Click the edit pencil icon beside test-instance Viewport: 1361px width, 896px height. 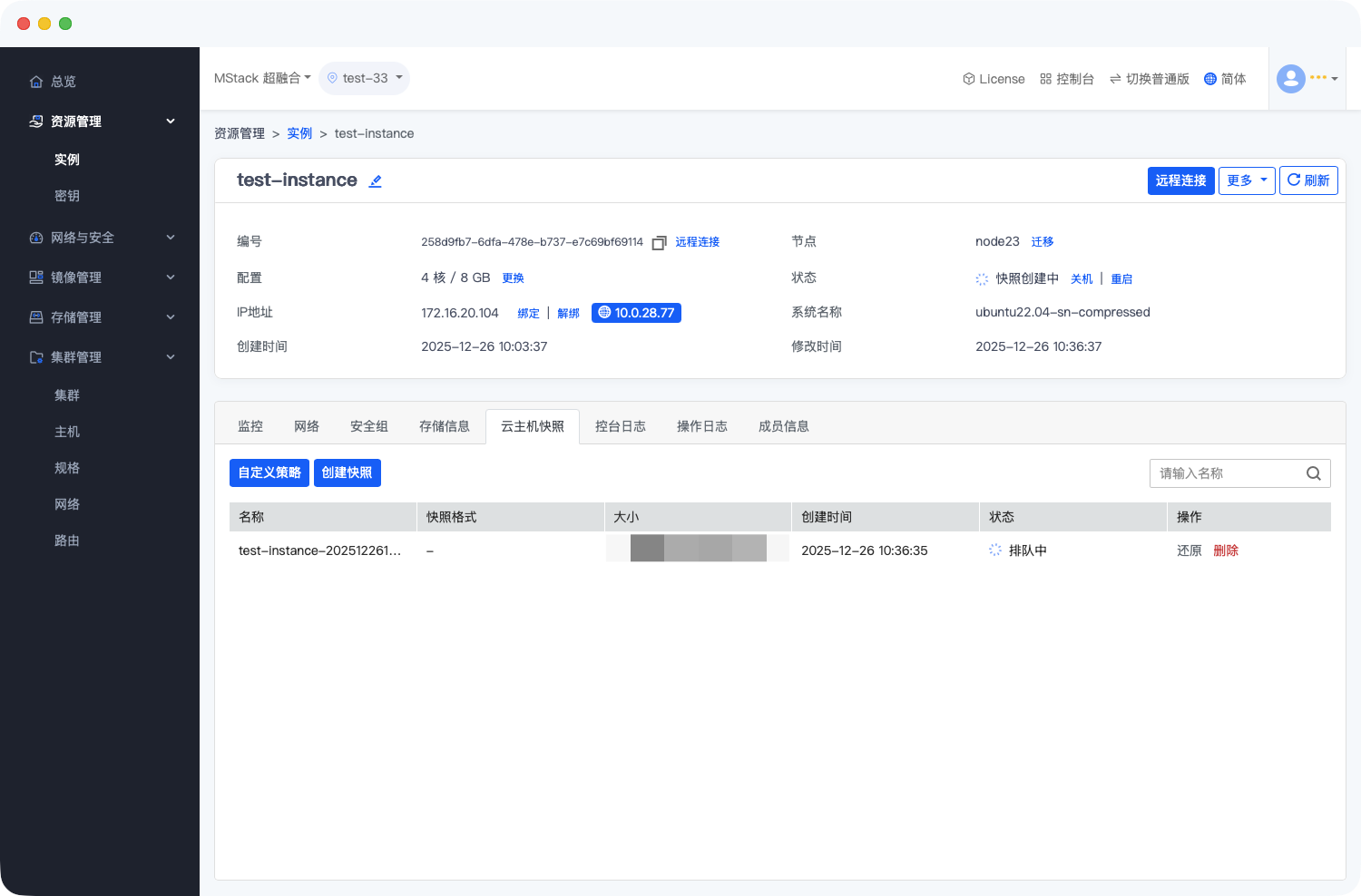click(375, 181)
